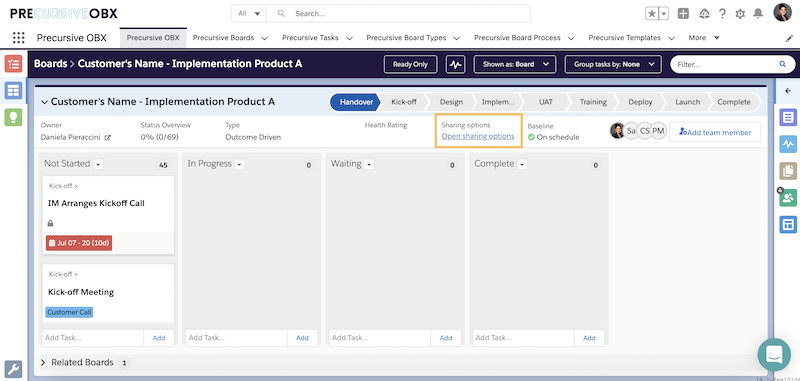Image resolution: width=800 pixels, height=381 pixels.
Task: Open the blue layout icon in right panel
Action: click(x=788, y=224)
